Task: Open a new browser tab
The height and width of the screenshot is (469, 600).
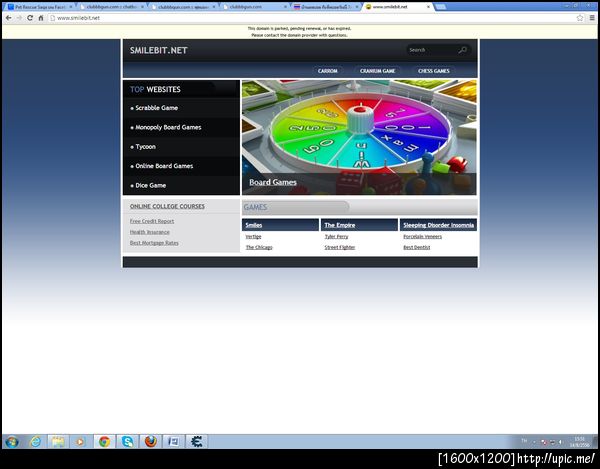Action: [440, 7]
